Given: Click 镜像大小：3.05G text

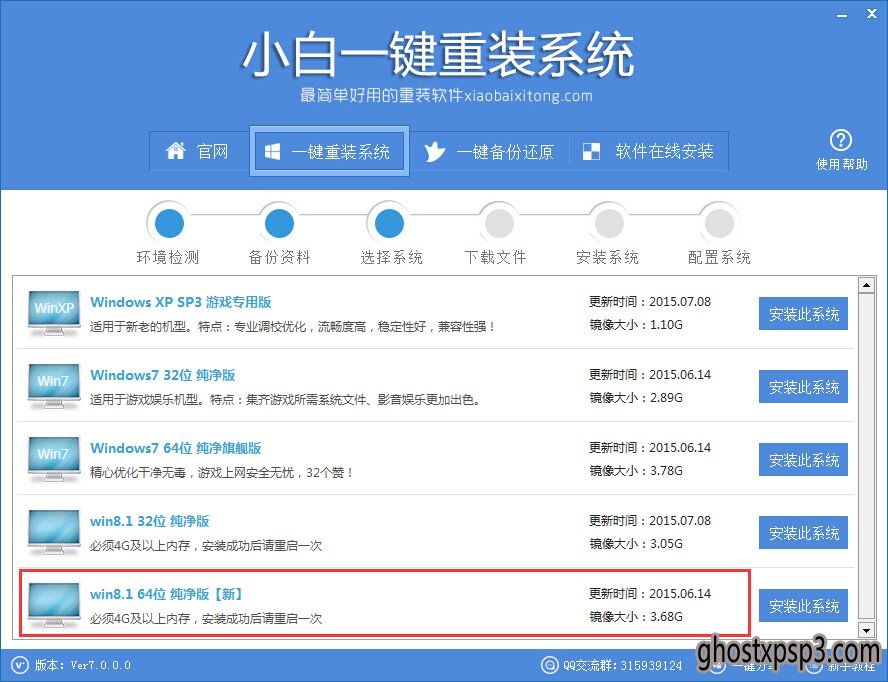Looking at the screenshot, I should (635, 544).
